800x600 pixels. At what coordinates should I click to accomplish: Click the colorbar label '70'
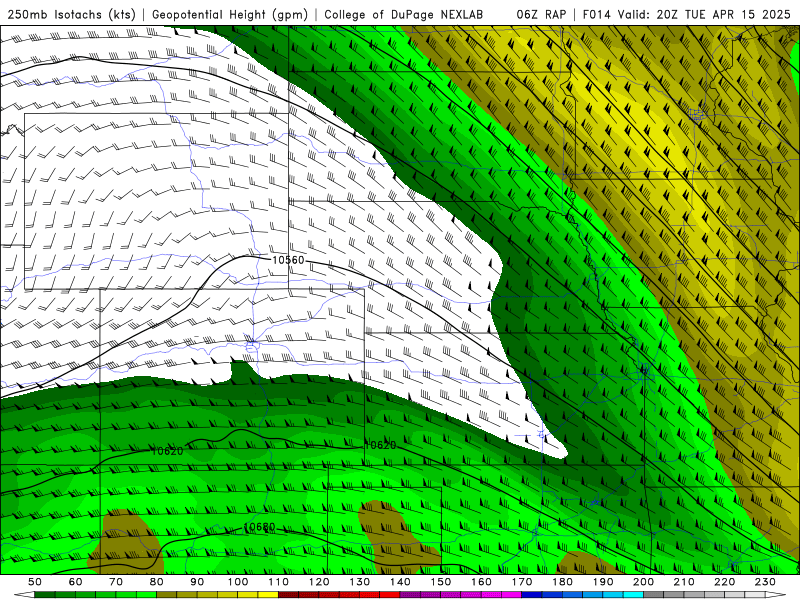pyautogui.click(x=116, y=582)
